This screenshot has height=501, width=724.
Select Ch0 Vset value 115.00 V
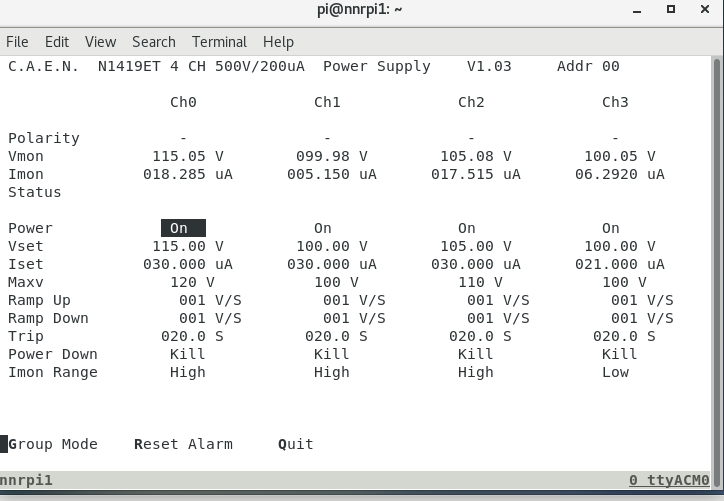(187, 246)
